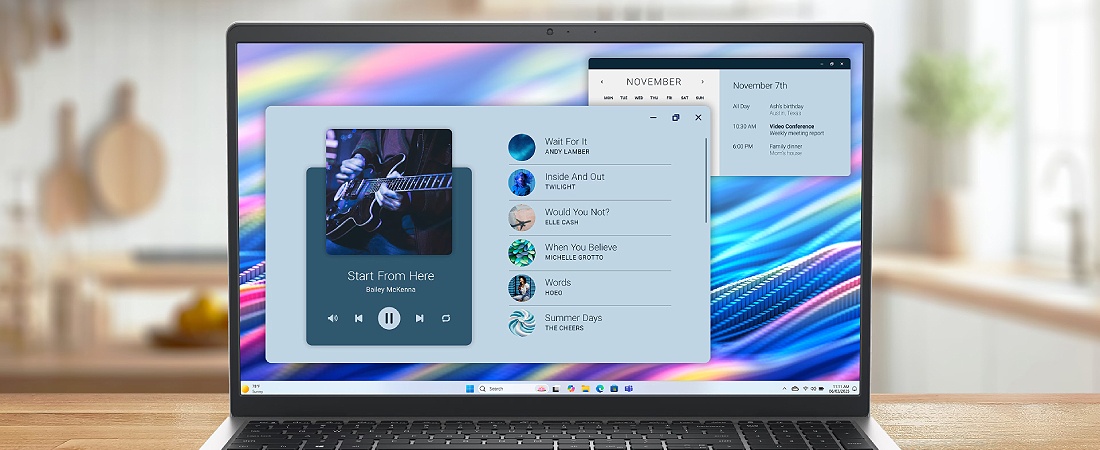Go to the previous calendar month
The width and height of the screenshot is (1100, 450).
[602, 82]
